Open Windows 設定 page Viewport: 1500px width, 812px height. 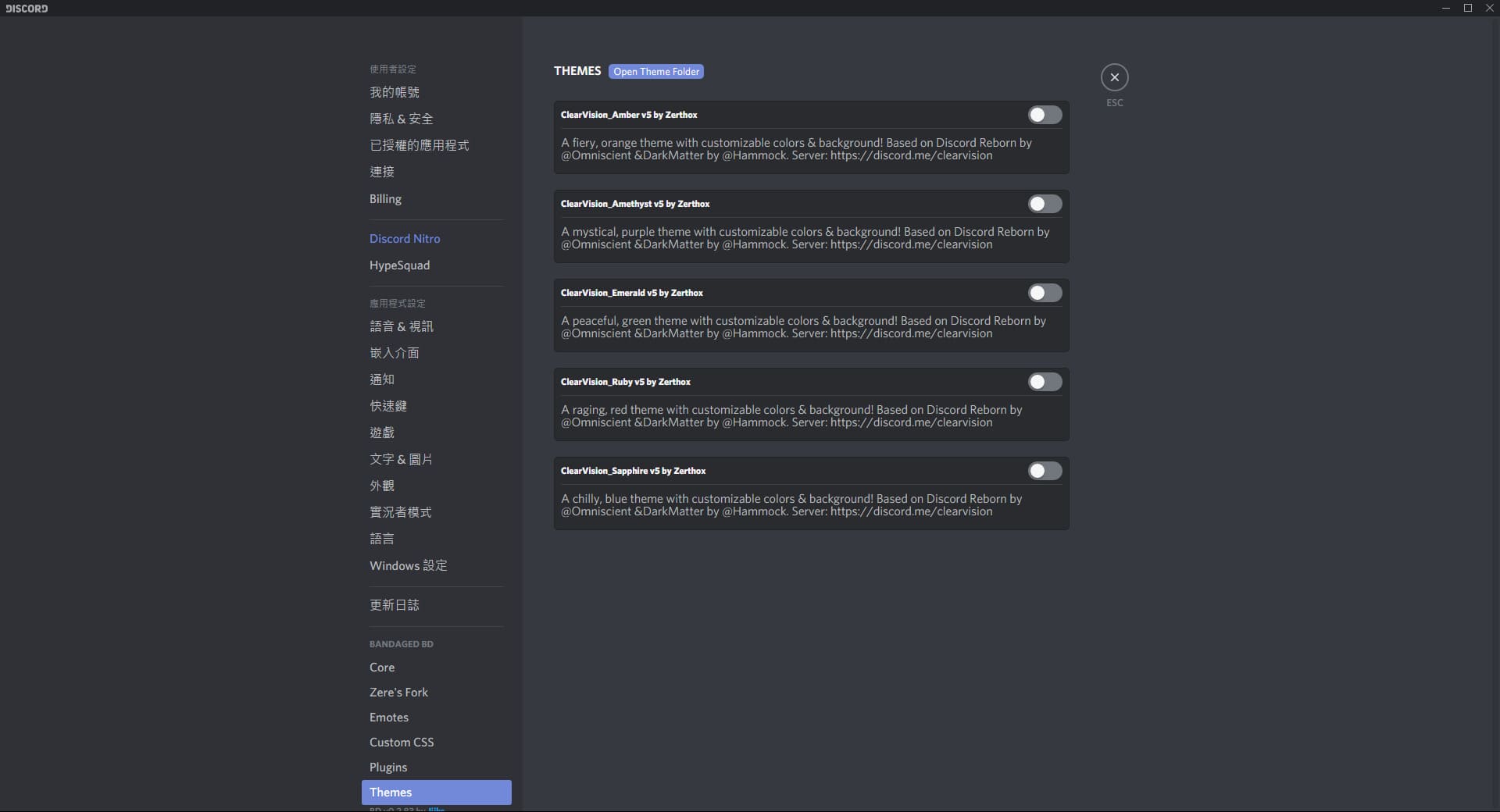(x=436, y=565)
